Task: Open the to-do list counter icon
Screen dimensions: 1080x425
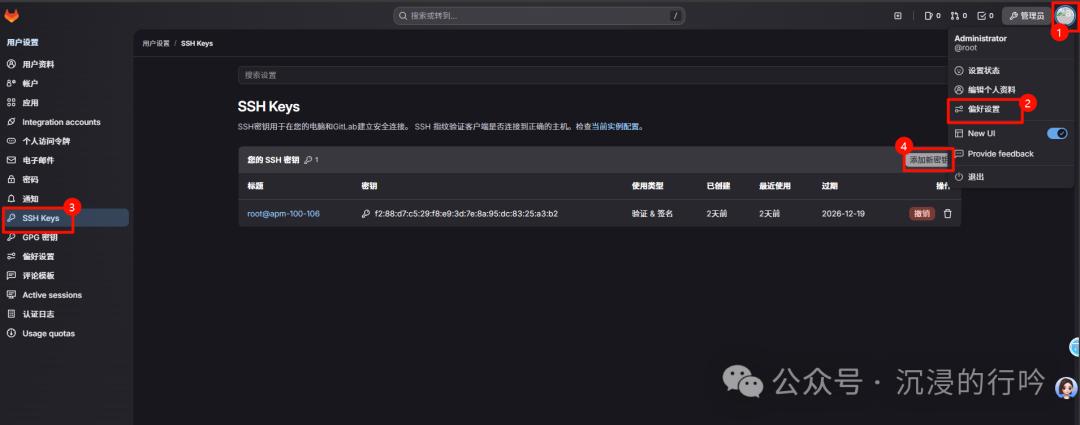Action: tap(985, 15)
